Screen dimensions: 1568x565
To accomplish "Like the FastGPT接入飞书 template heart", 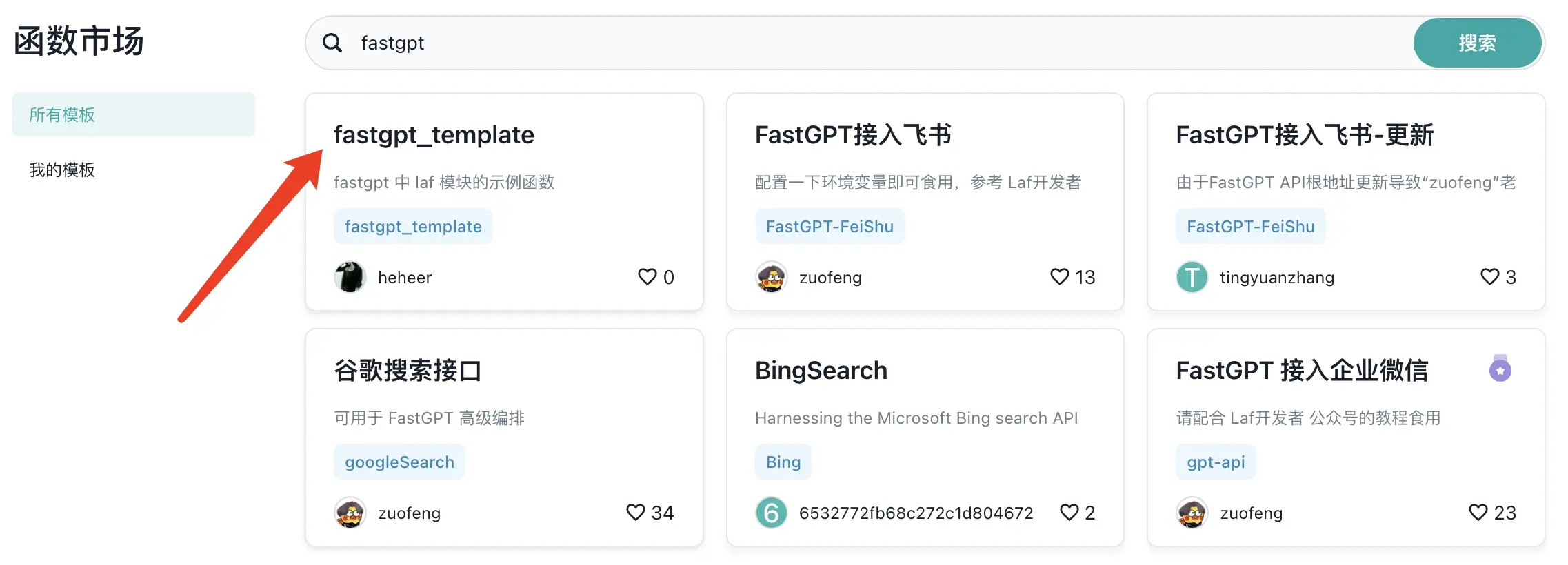I will point(1059,277).
